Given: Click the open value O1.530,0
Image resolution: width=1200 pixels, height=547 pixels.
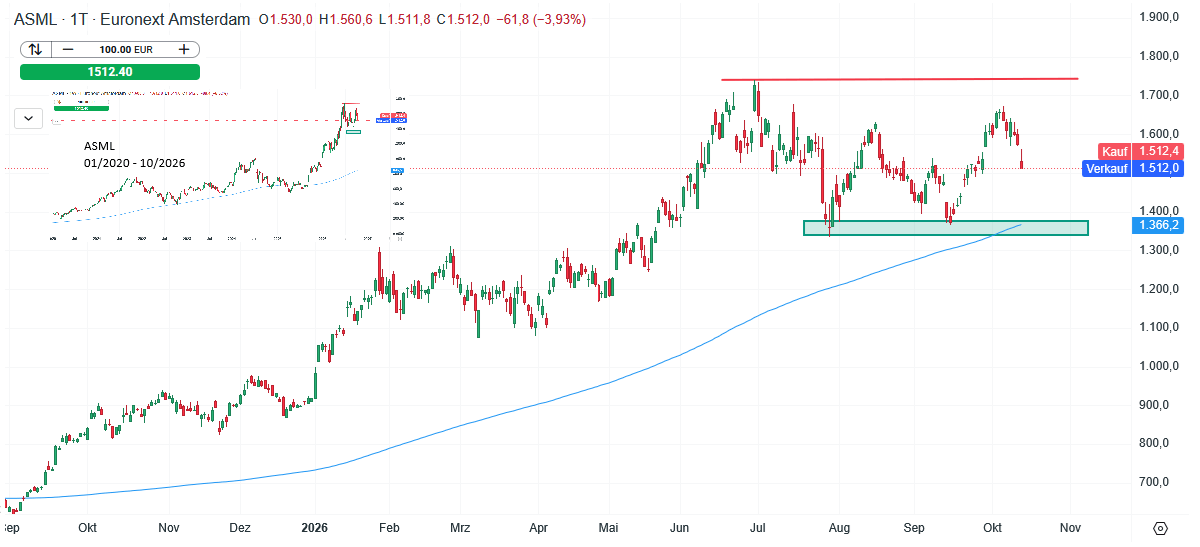Looking at the screenshot, I should tap(288, 20).
